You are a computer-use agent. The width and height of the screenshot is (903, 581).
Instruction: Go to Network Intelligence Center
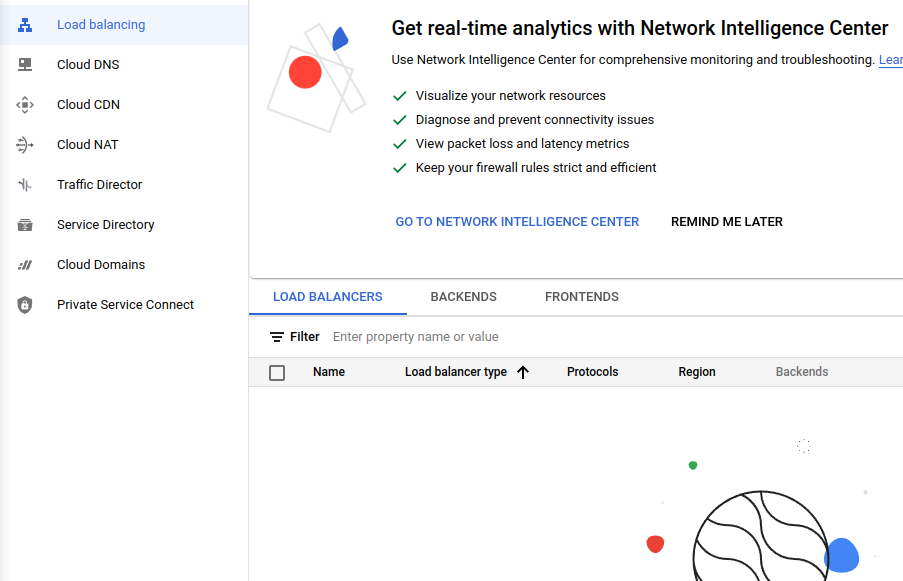pyautogui.click(x=517, y=222)
